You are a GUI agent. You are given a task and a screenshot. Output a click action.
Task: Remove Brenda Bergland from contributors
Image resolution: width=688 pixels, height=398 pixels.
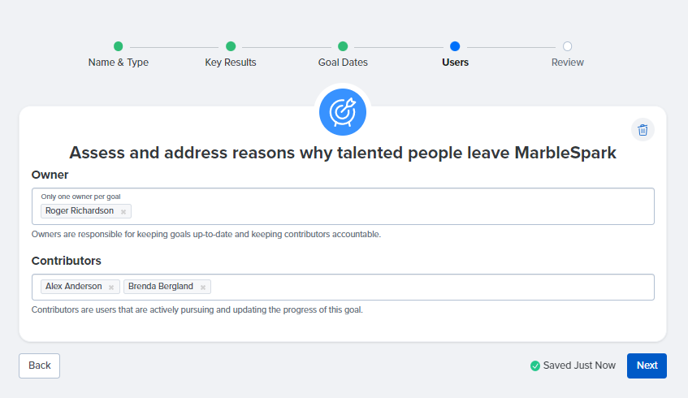pyautogui.click(x=203, y=287)
